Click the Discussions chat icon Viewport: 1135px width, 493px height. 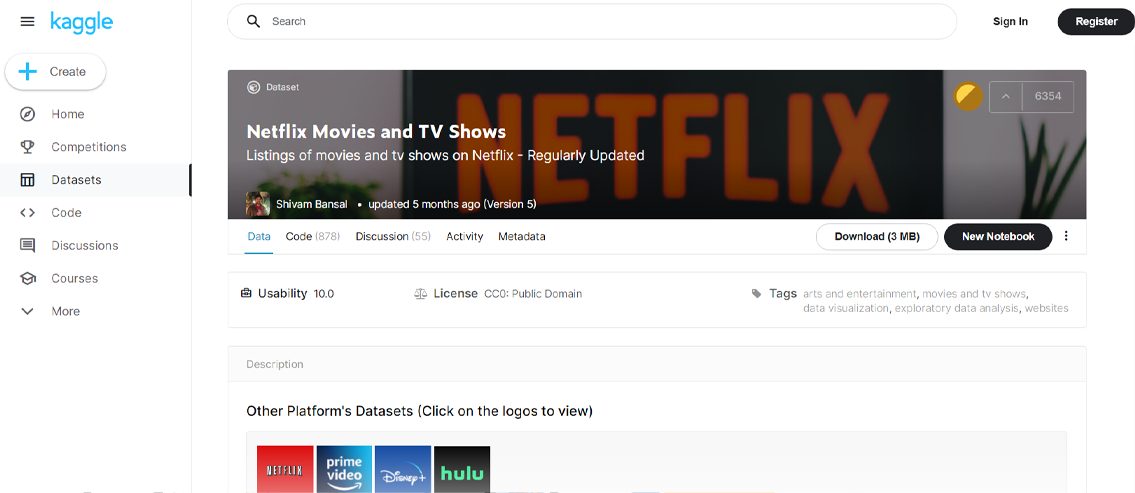[28, 245]
